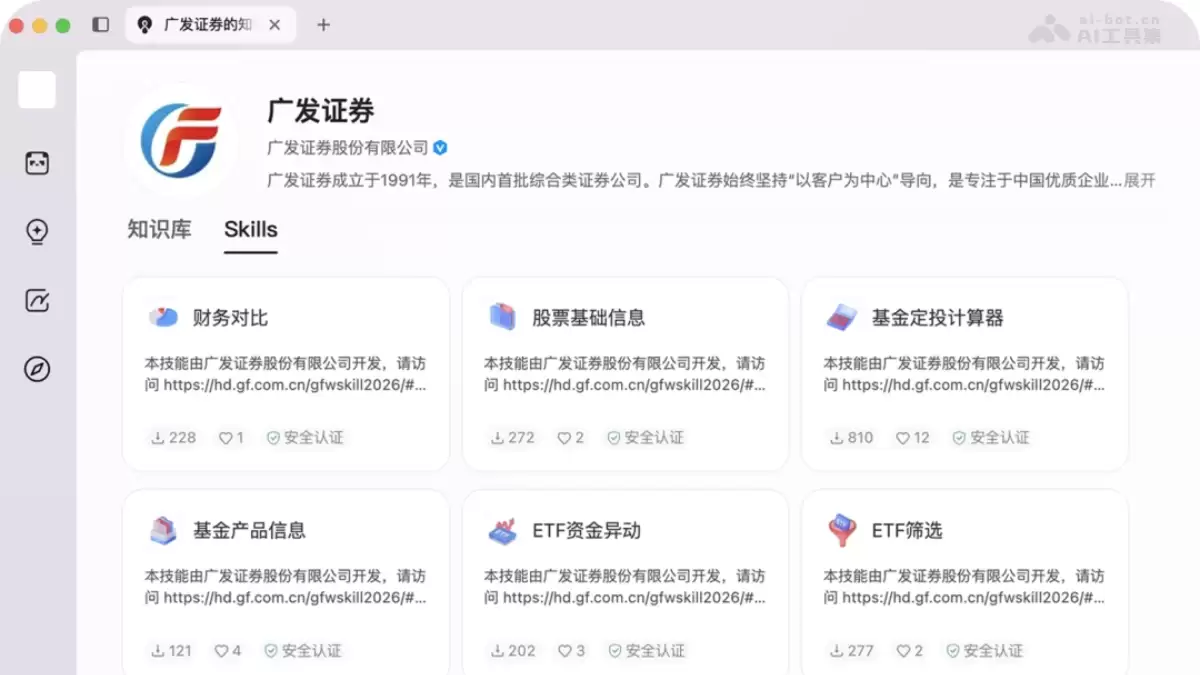
Task: Open the ETF筛选 skill title
Action: click(907, 530)
